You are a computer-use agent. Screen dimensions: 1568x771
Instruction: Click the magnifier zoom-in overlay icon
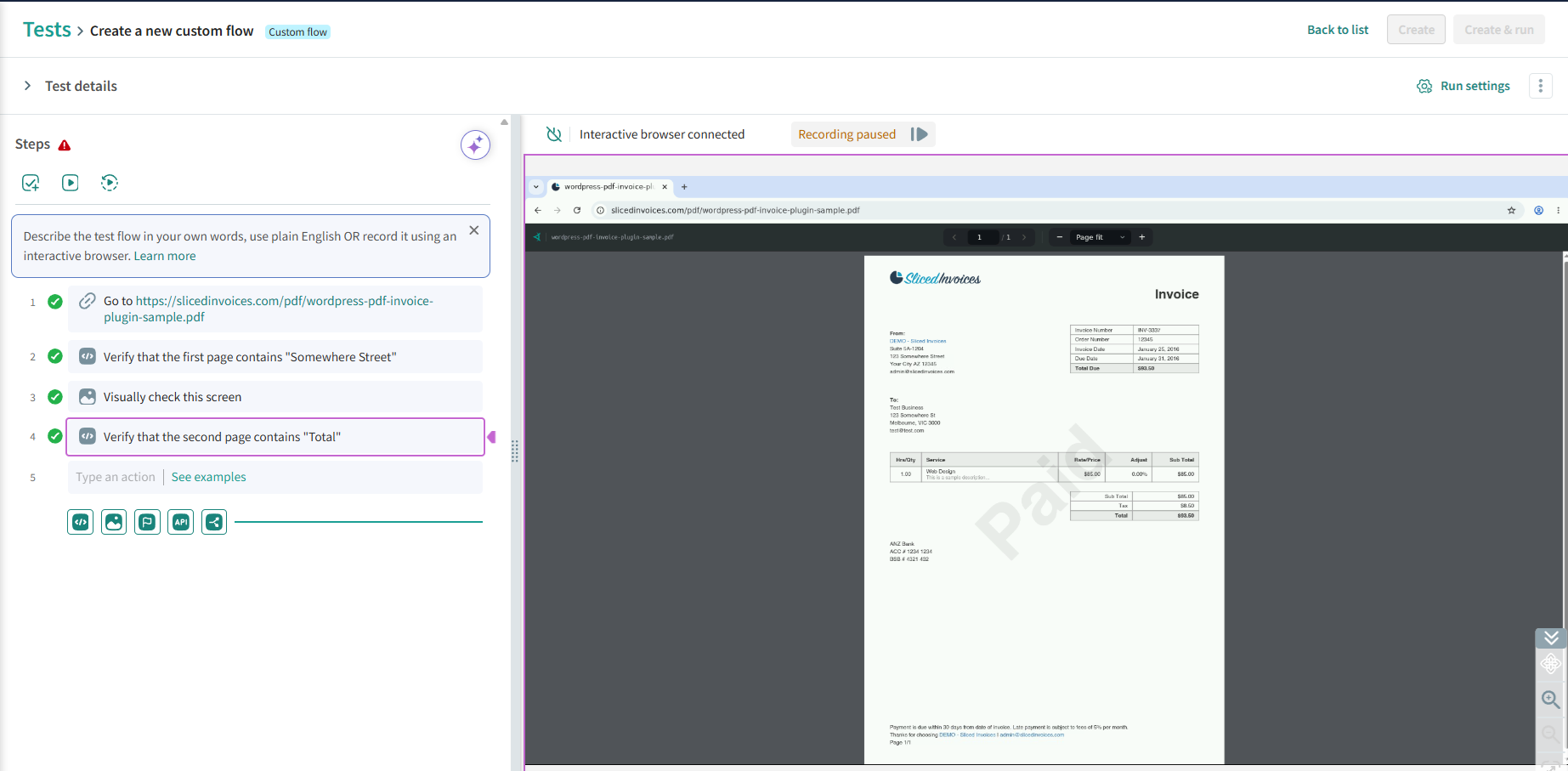click(1551, 700)
